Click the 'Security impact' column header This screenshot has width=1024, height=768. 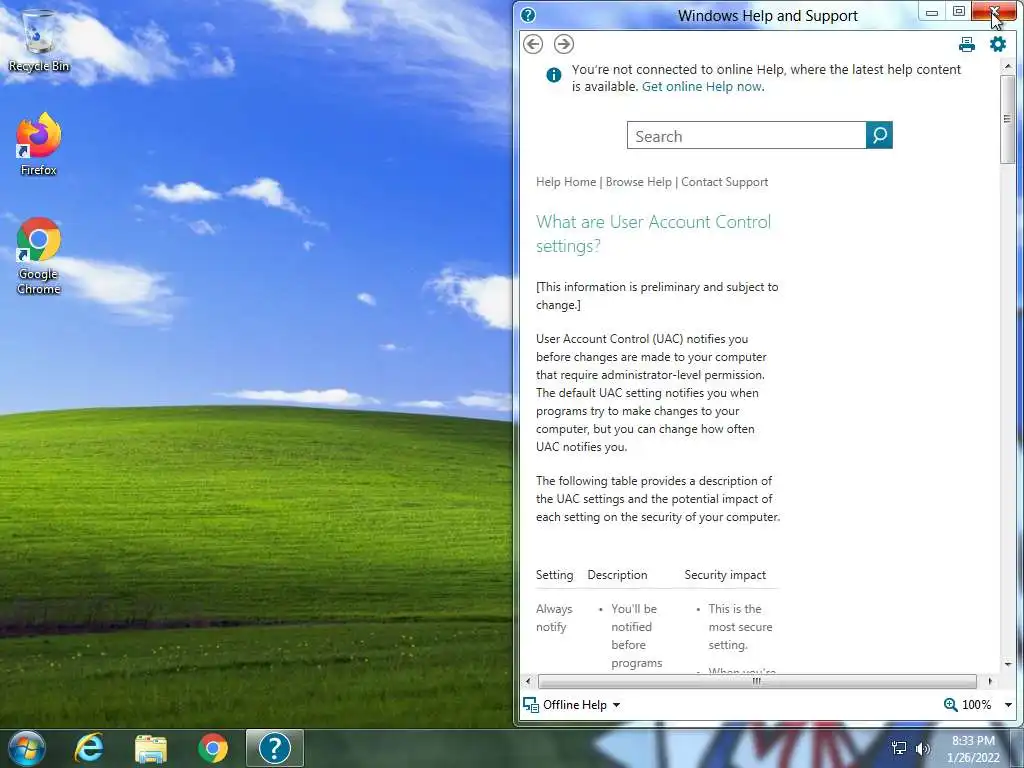tap(725, 575)
